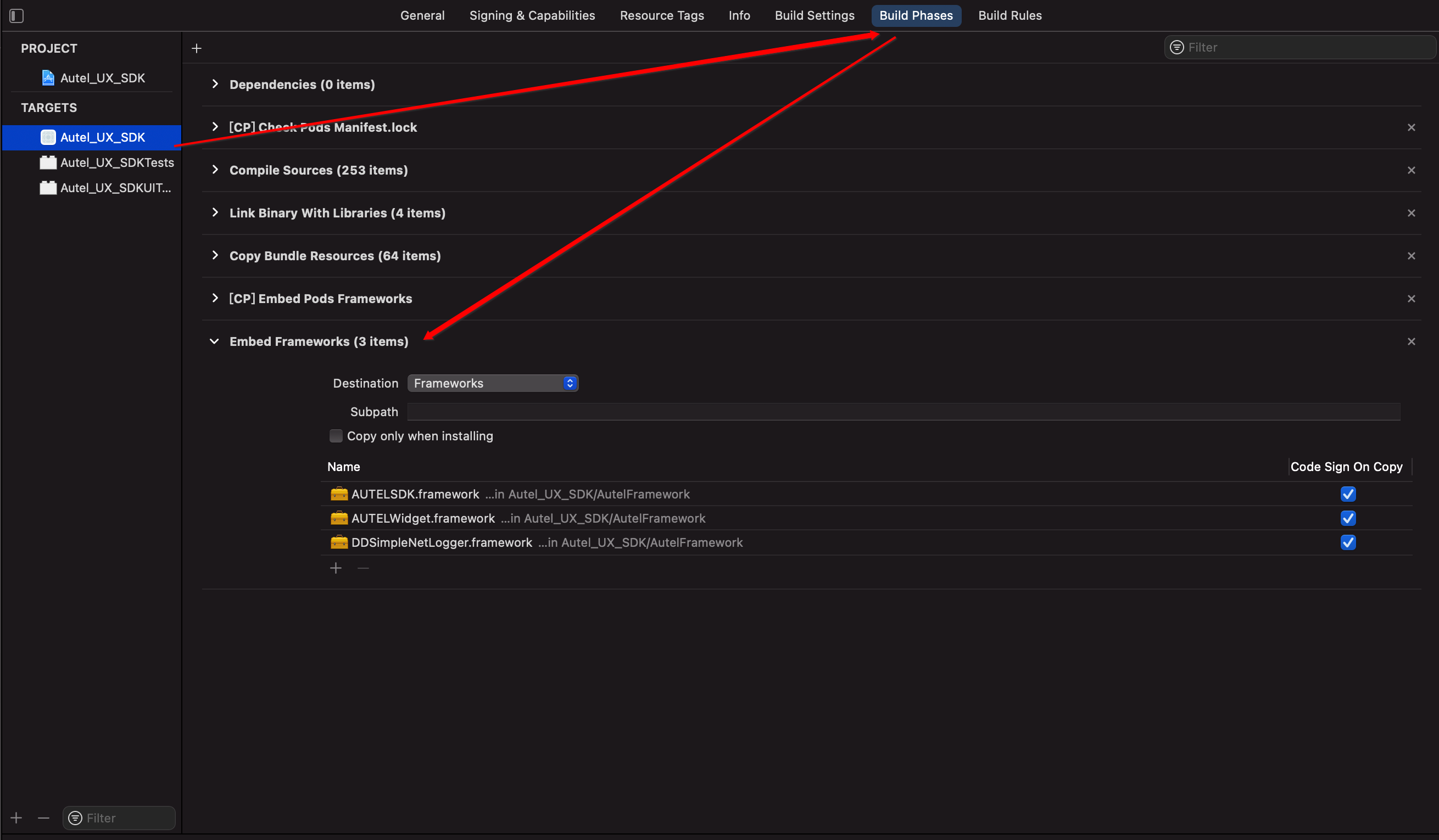Toggle Copy only when installing checkbox

tap(336, 436)
